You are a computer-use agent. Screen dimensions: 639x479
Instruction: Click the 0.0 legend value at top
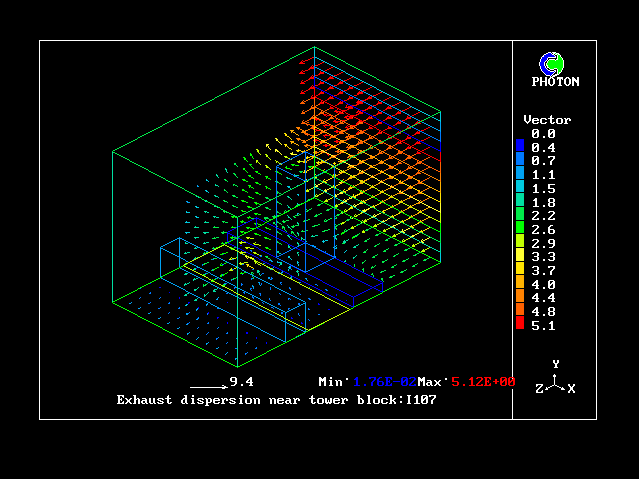point(543,133)
